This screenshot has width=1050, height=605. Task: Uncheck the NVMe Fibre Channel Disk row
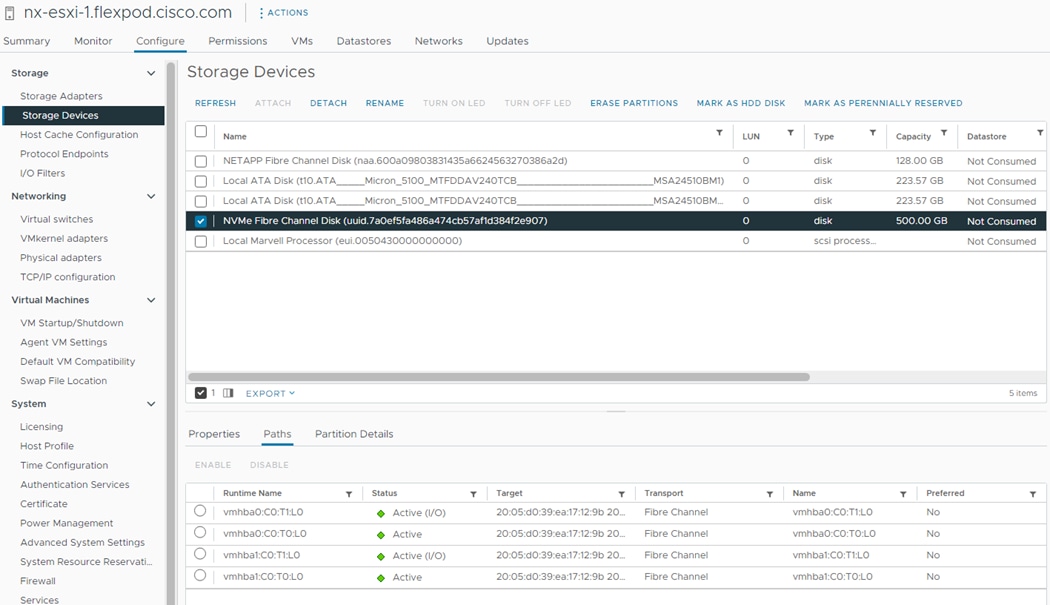click(x=201, y=221)
